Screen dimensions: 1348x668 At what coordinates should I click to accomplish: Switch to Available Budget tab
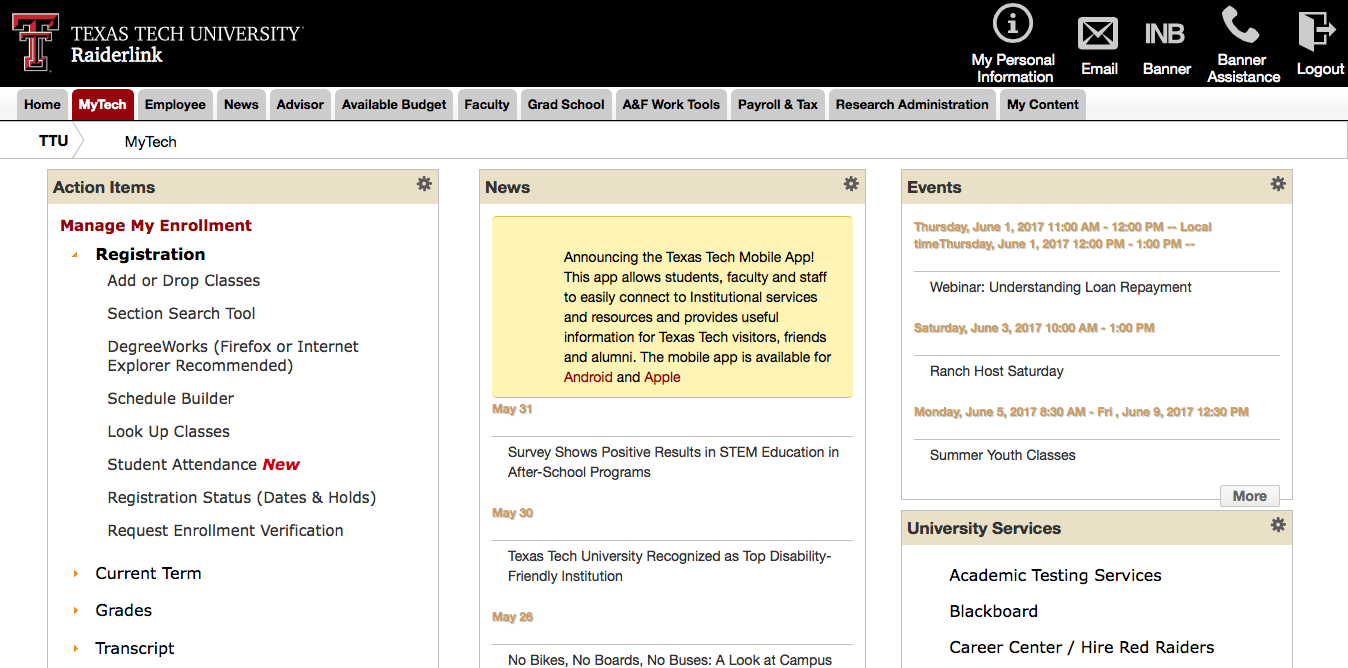click(x=394, y=105)
